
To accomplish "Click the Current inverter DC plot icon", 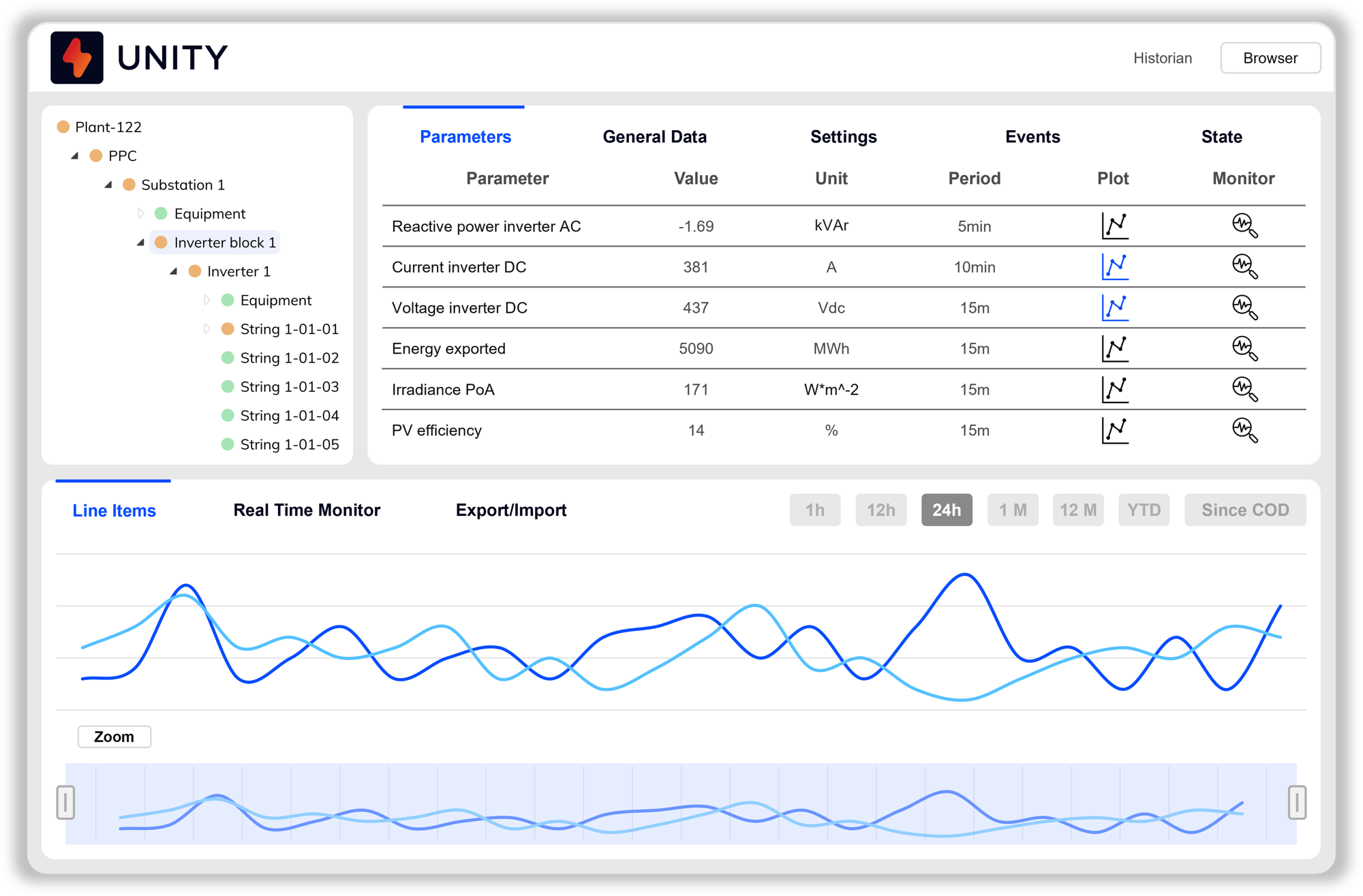I will (x=1114, y=266).
